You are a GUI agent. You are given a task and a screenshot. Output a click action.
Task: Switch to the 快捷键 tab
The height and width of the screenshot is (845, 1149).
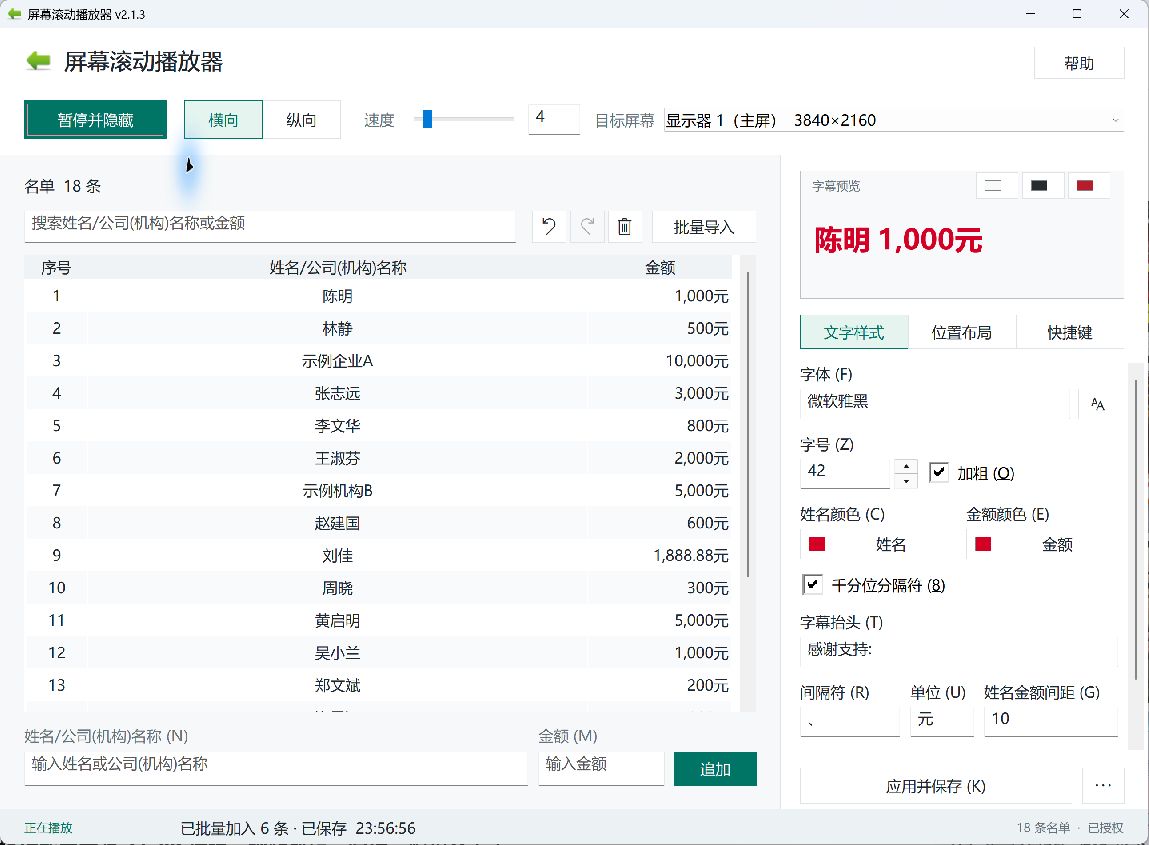pyautogui.click(x=1070, y=333)
